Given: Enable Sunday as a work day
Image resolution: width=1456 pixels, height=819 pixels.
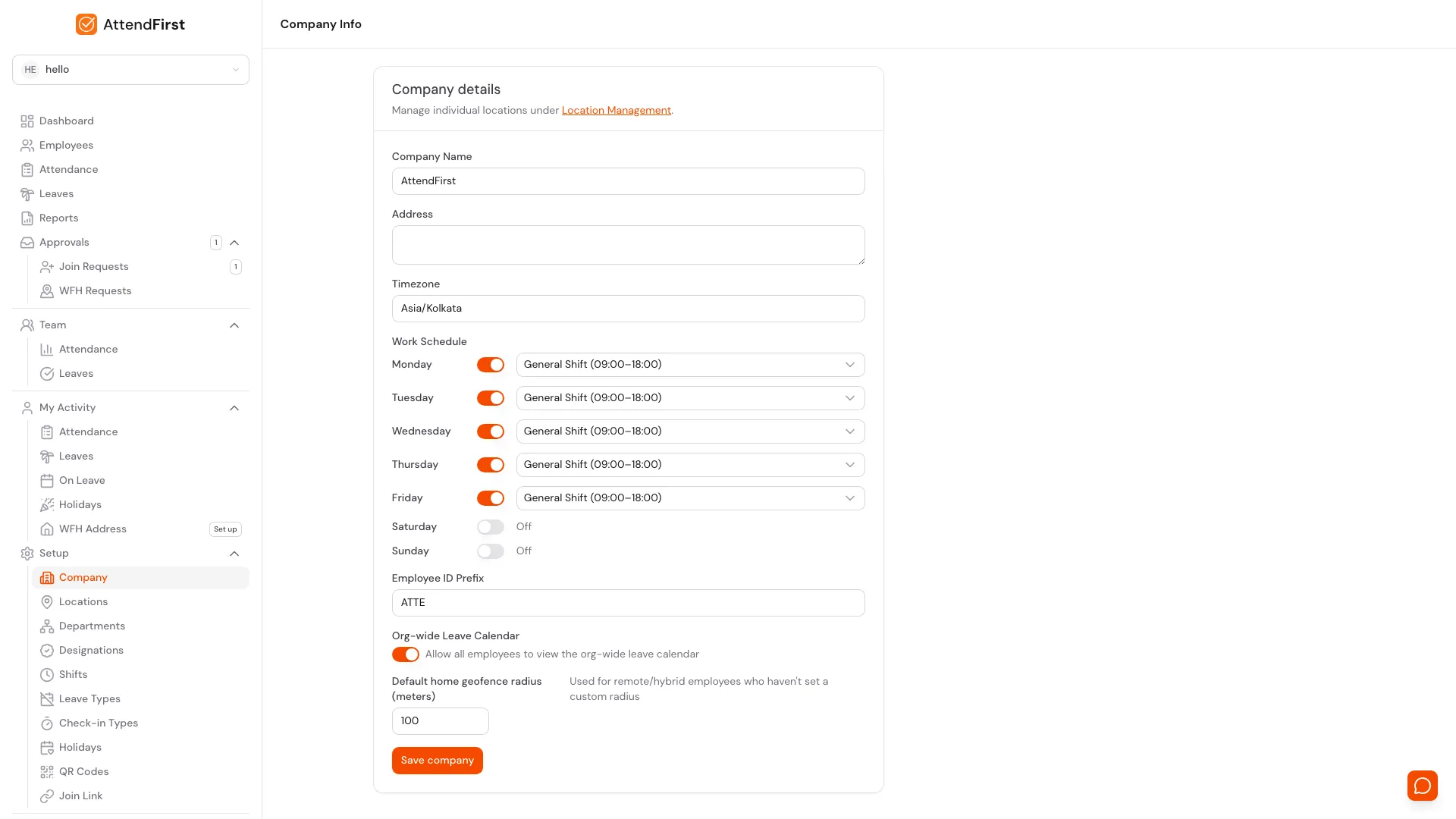Looking at the screenshot, I should 491,551.
